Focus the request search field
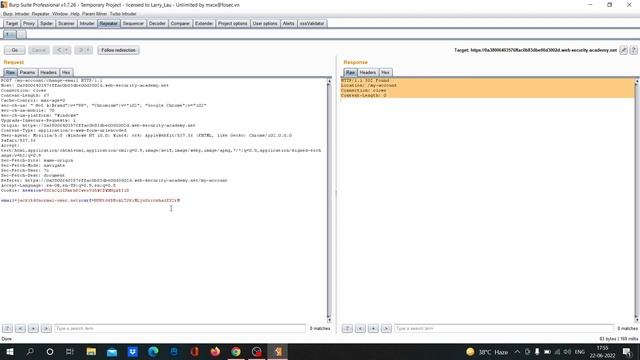The width and height of the screenshot is (640, 360). 180,328
